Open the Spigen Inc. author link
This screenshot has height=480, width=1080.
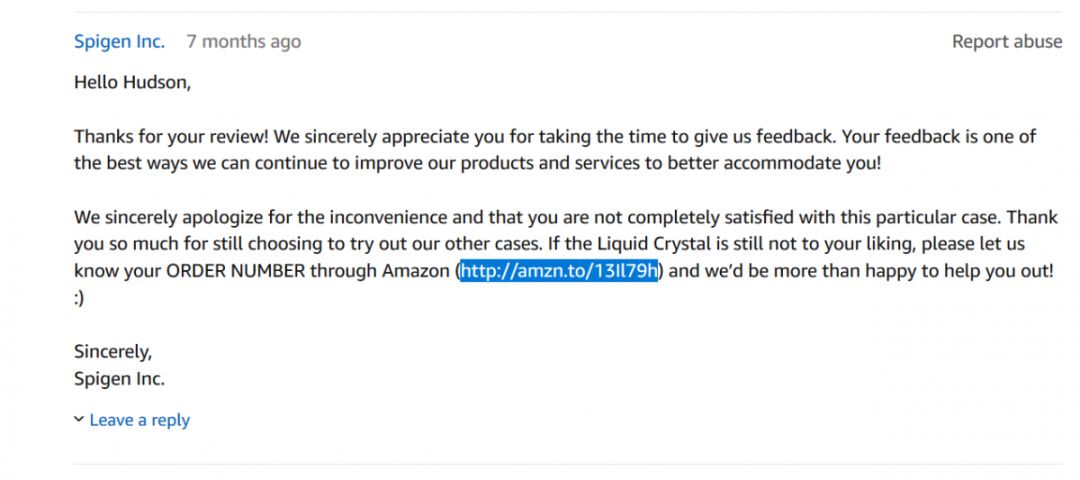click(x=119, y=41)
